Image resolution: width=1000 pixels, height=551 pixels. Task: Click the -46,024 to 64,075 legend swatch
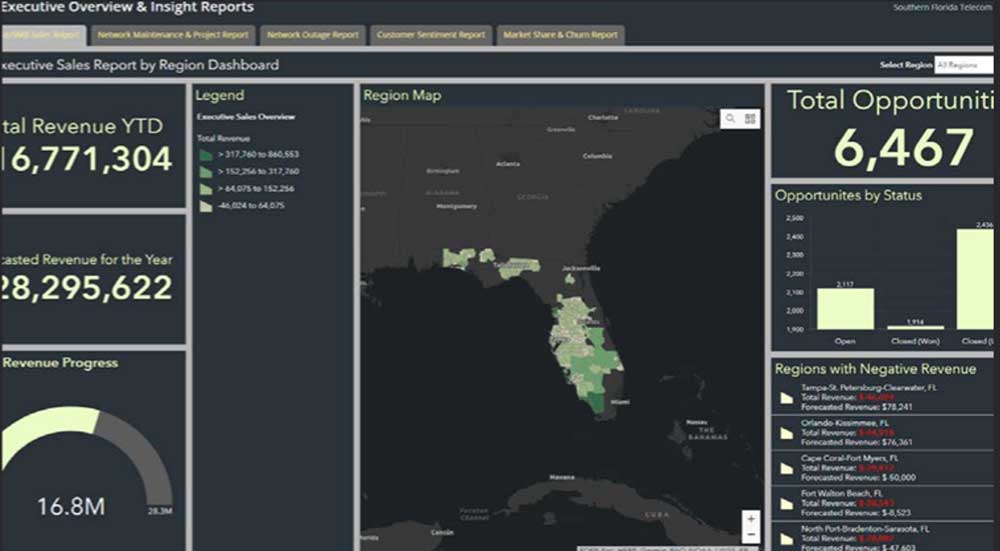pyautogui.click(x=206, y=206)
